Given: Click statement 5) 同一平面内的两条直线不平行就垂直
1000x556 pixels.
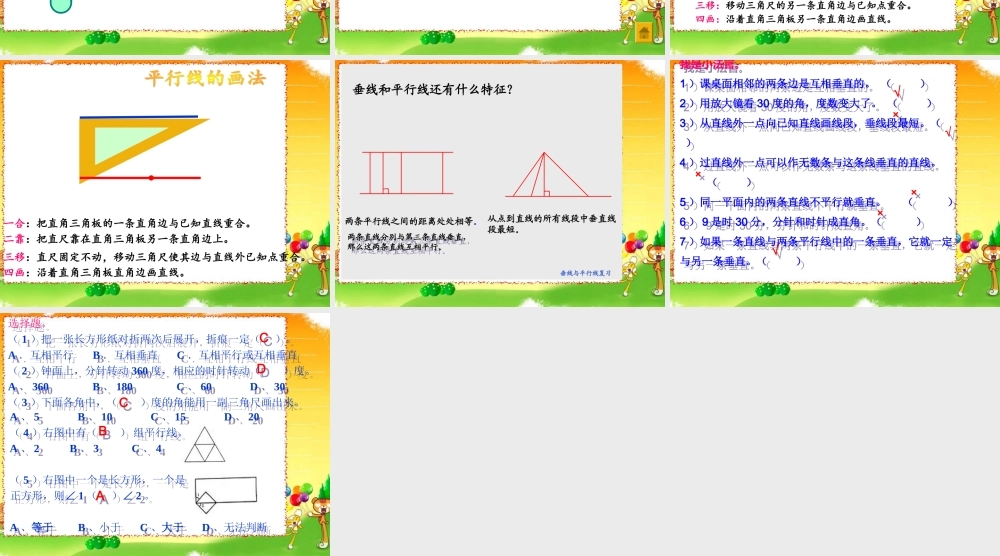Looking at the screenshot, I should pos(816,202).
